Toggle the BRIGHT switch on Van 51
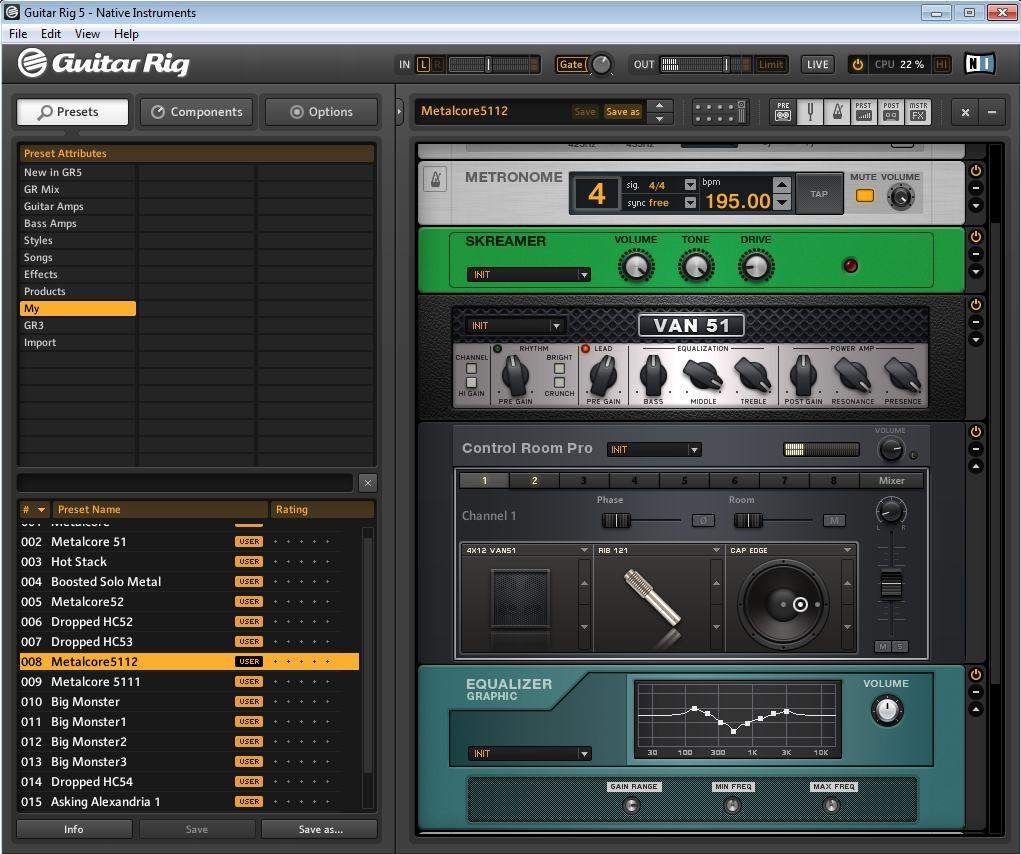 coord(559,369)
